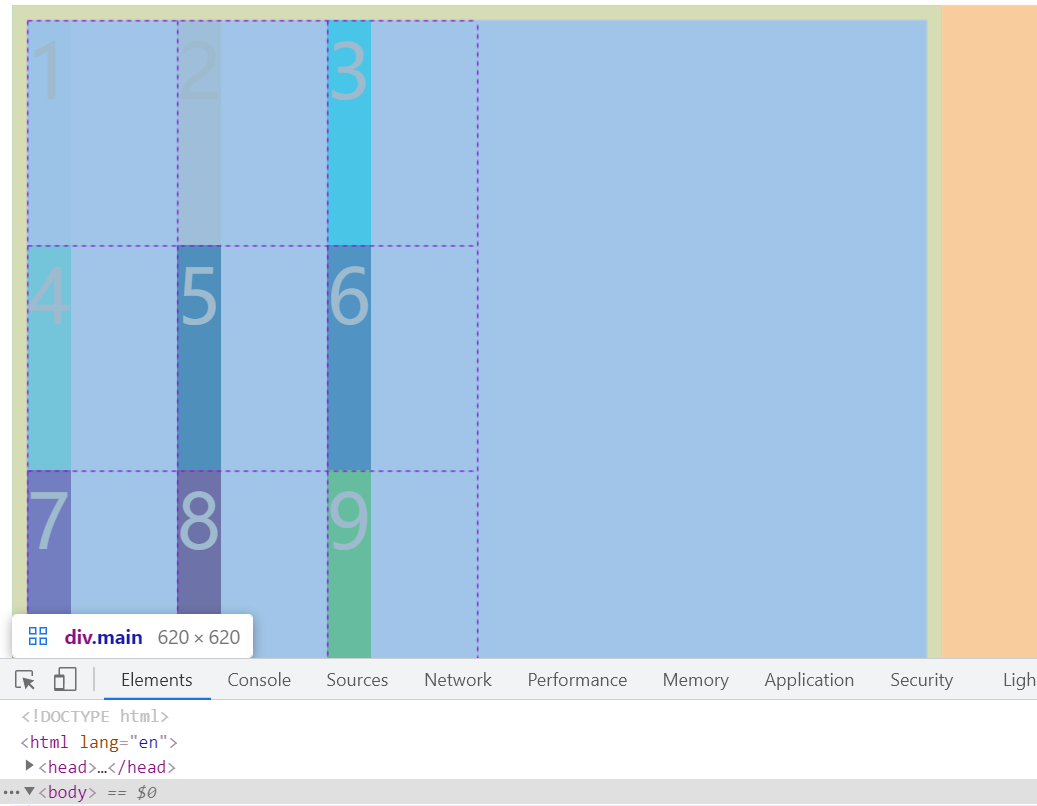Toggle the device toolbar icon
The image size is (1037, 806).
[x=65, y=680]
